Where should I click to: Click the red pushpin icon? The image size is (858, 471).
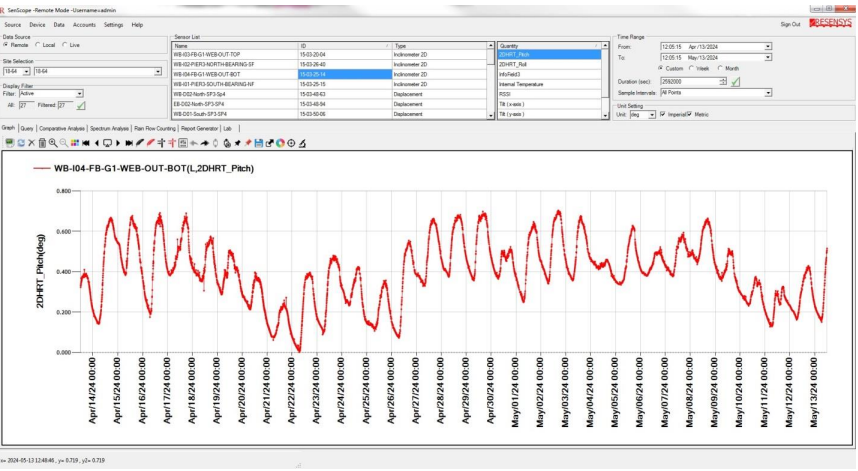(x=248, y=143)
